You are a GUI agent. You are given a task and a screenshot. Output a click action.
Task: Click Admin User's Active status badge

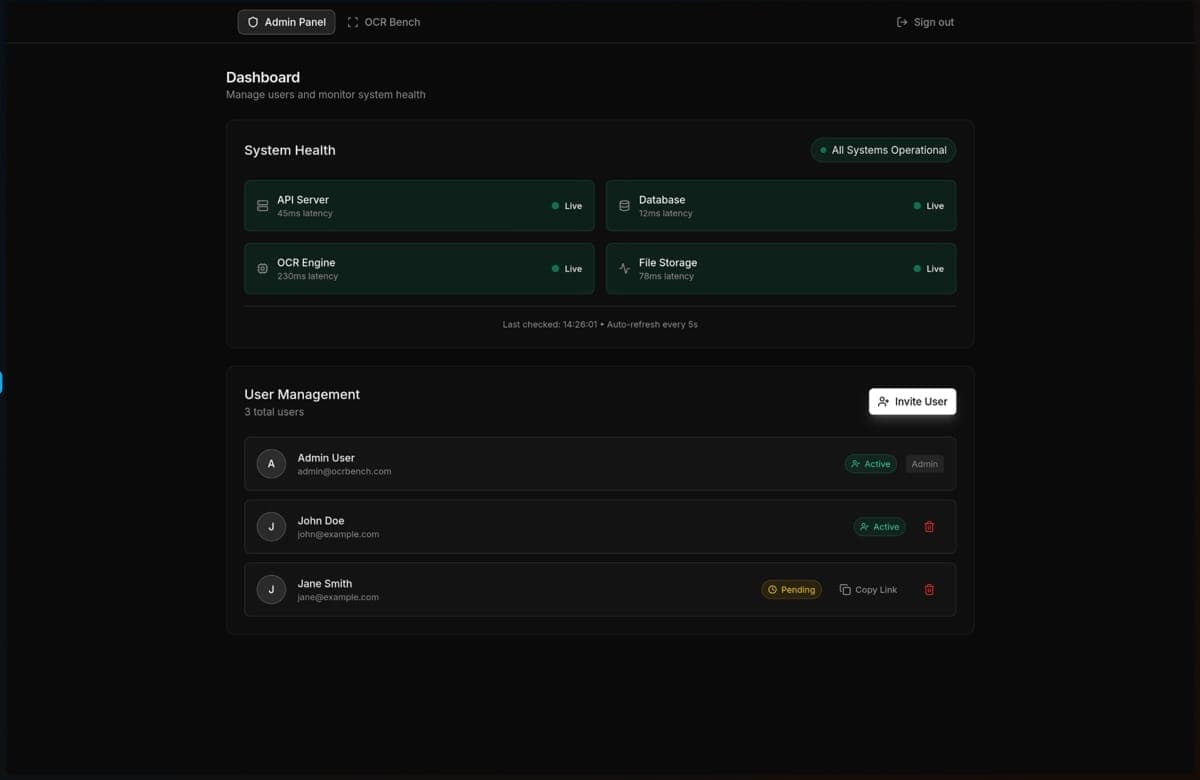point(870,464)
